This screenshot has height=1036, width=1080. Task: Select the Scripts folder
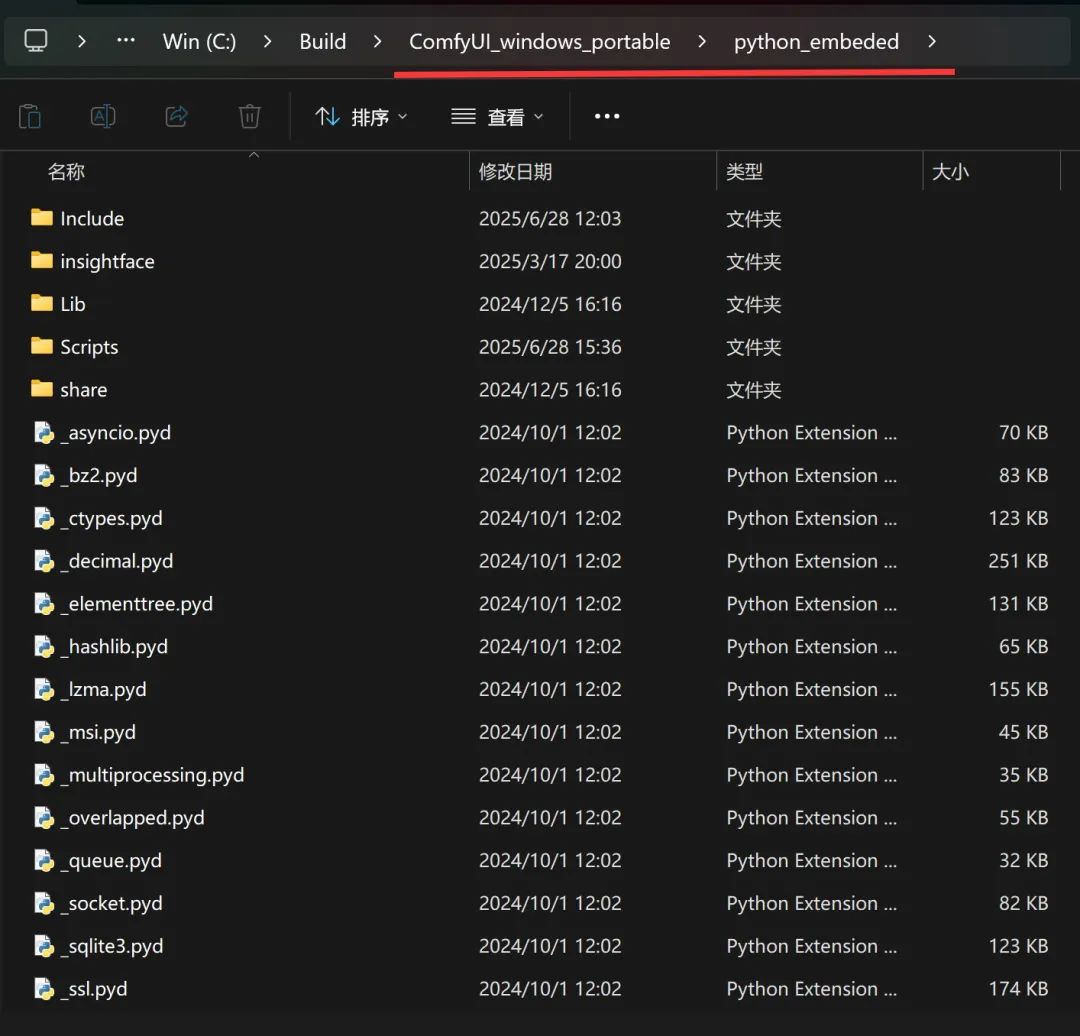89,347
